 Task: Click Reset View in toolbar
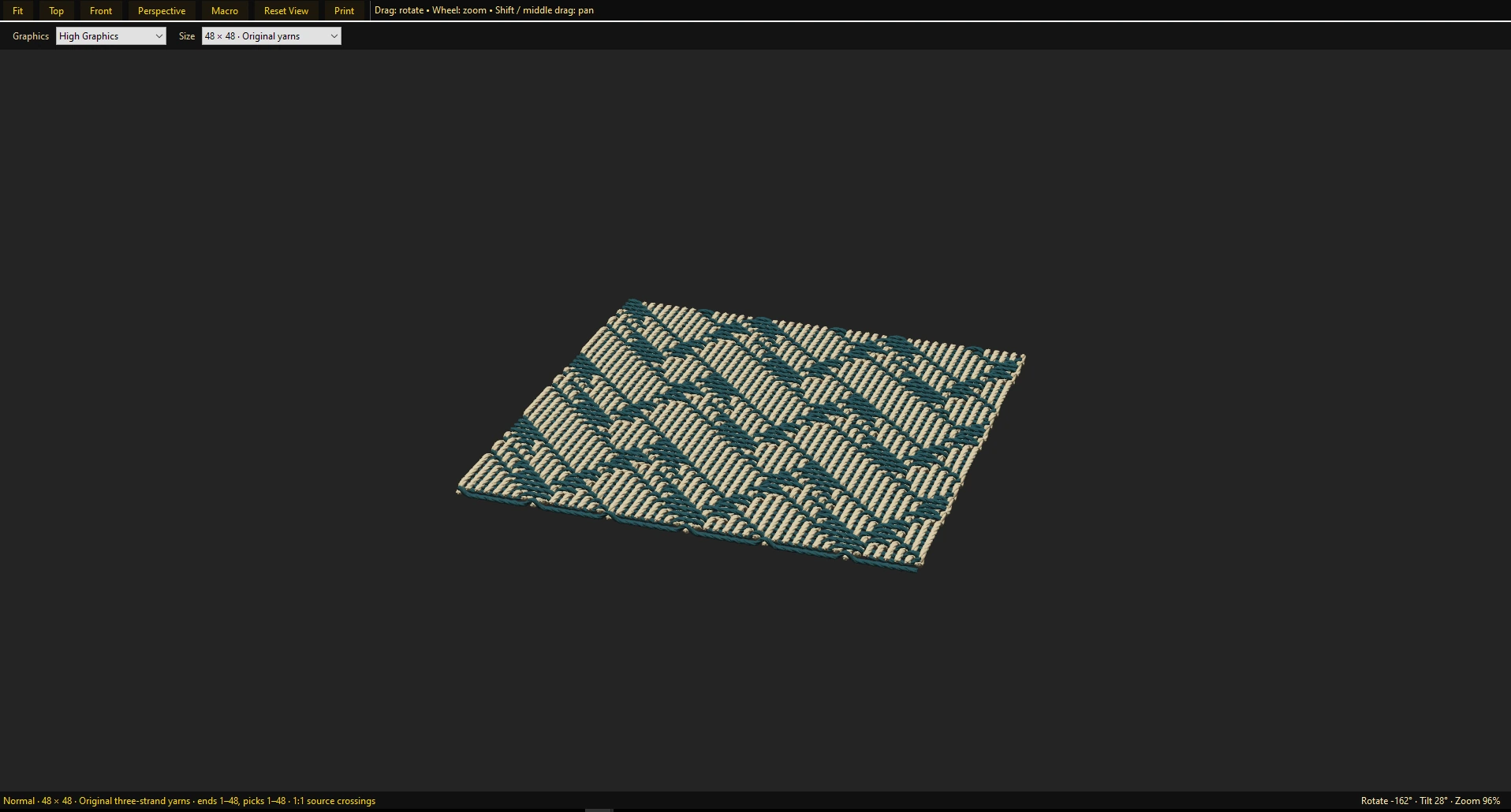tap(286, 11)
